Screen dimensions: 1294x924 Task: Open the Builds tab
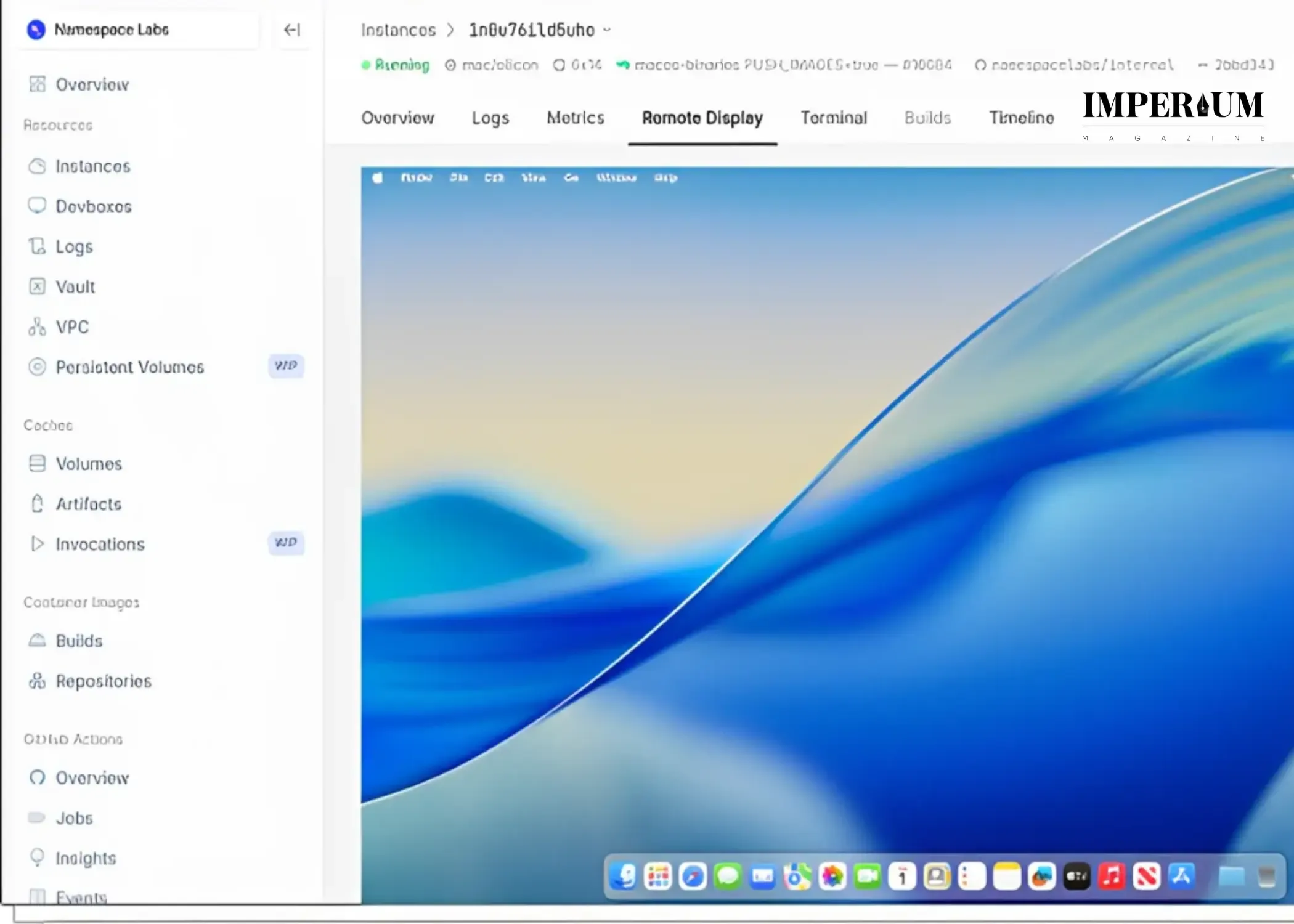pos(927,118)
